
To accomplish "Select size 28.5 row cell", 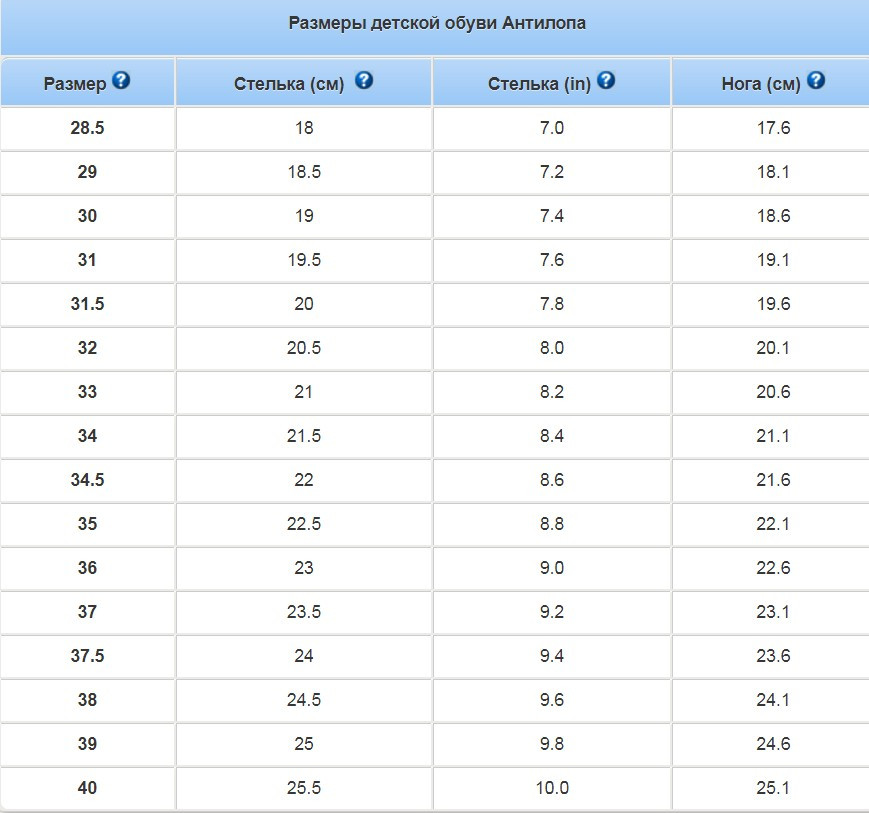I will (87, 128).
